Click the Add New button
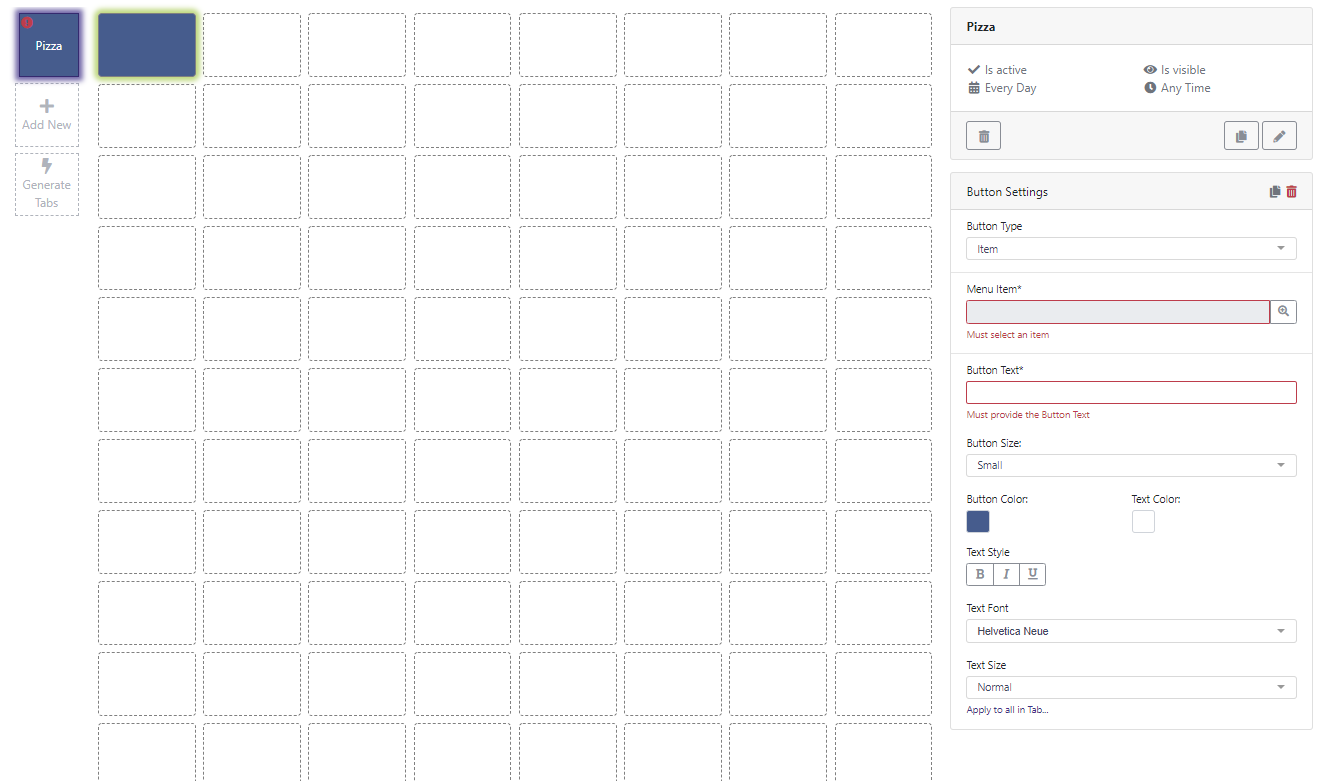Viewport: 1318px width, 781px height. pyautogui.click(x=46, y=113)
